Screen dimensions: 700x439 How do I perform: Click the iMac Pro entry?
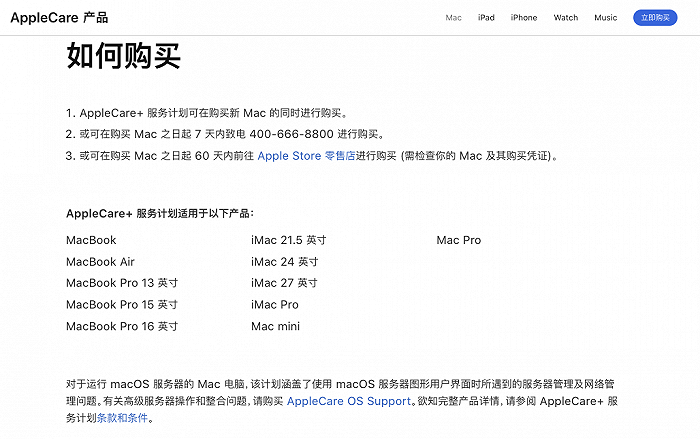tap(275, 305)
